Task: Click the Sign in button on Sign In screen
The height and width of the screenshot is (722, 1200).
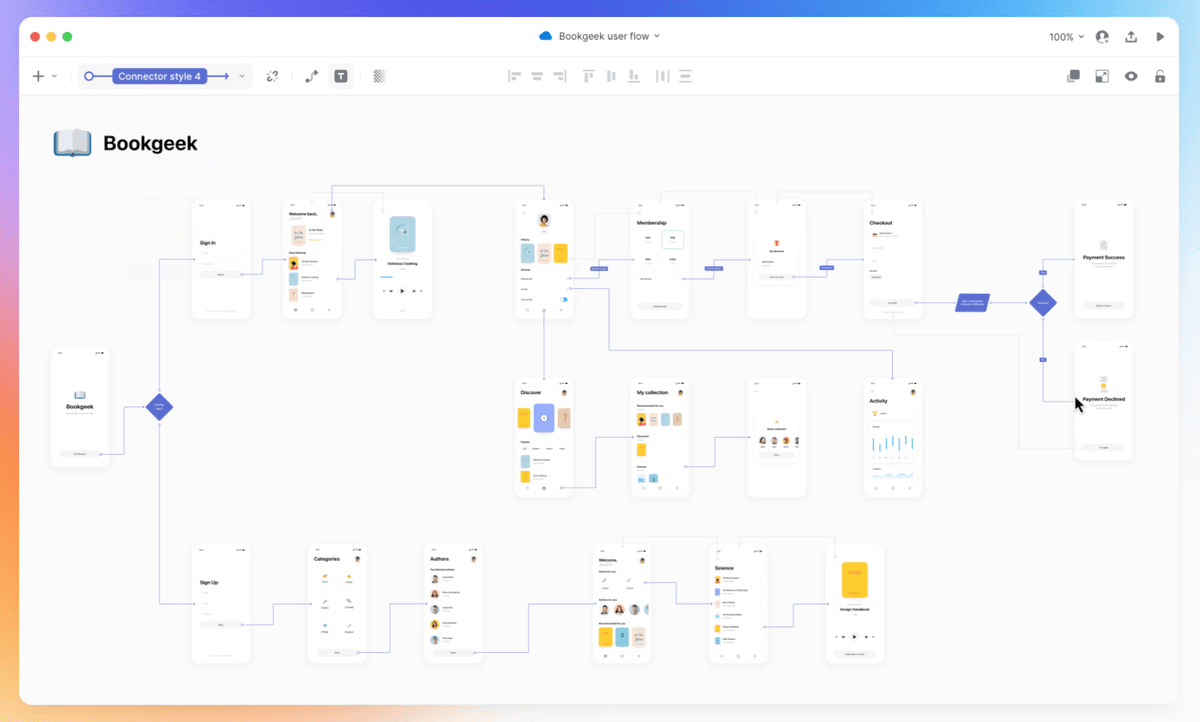Action: 221,274
